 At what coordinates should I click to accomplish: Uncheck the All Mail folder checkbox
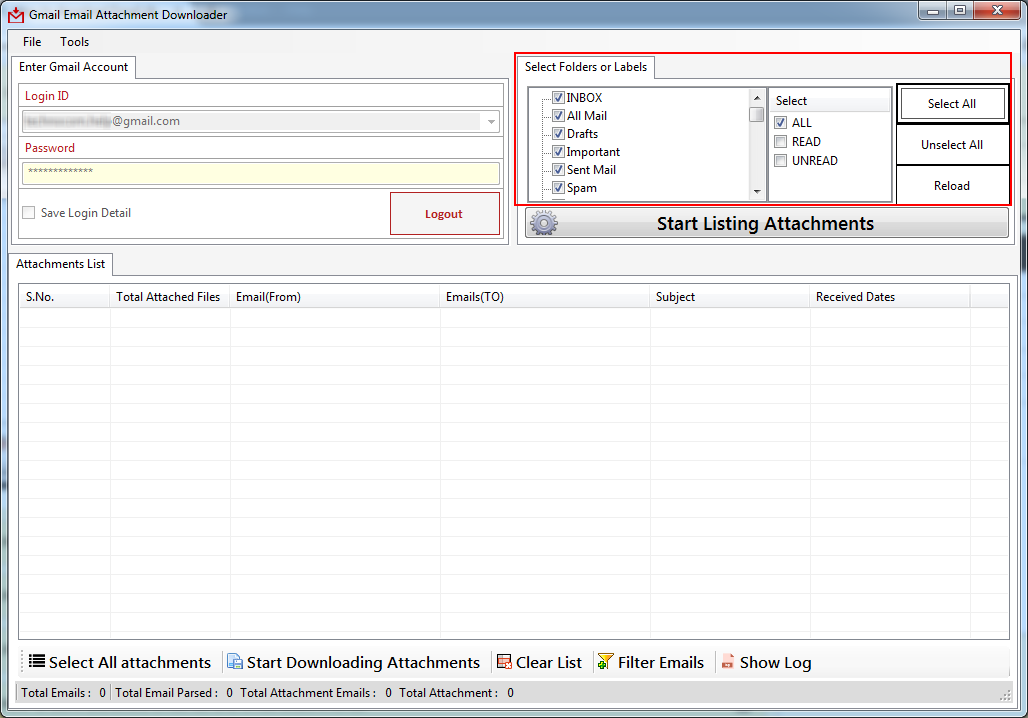(558, 115)
